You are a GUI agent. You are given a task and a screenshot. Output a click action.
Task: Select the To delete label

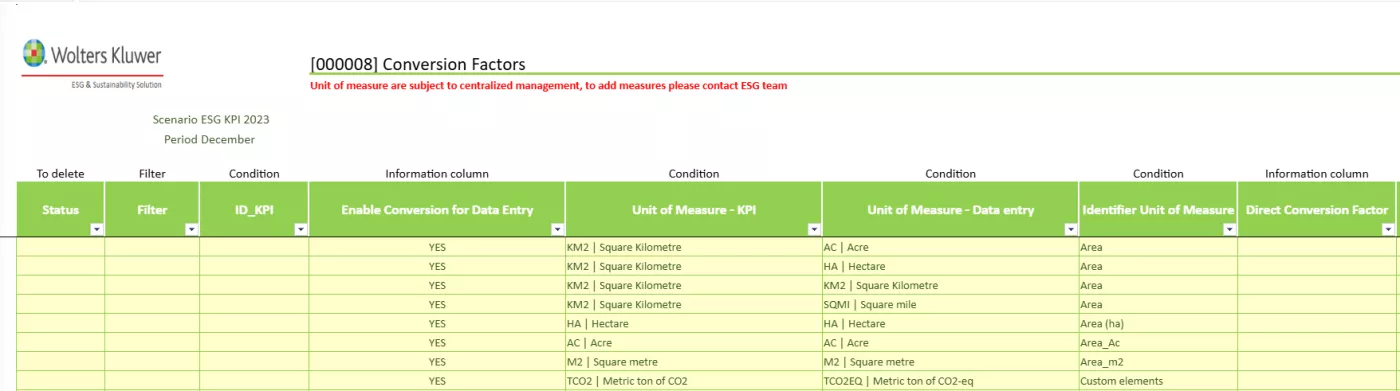click(60, 174)
